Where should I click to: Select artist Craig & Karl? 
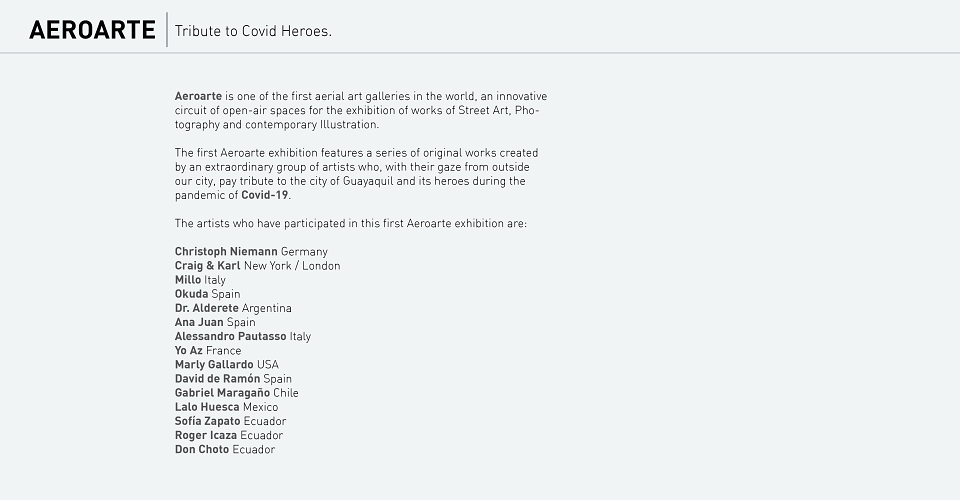pos(207,266)
